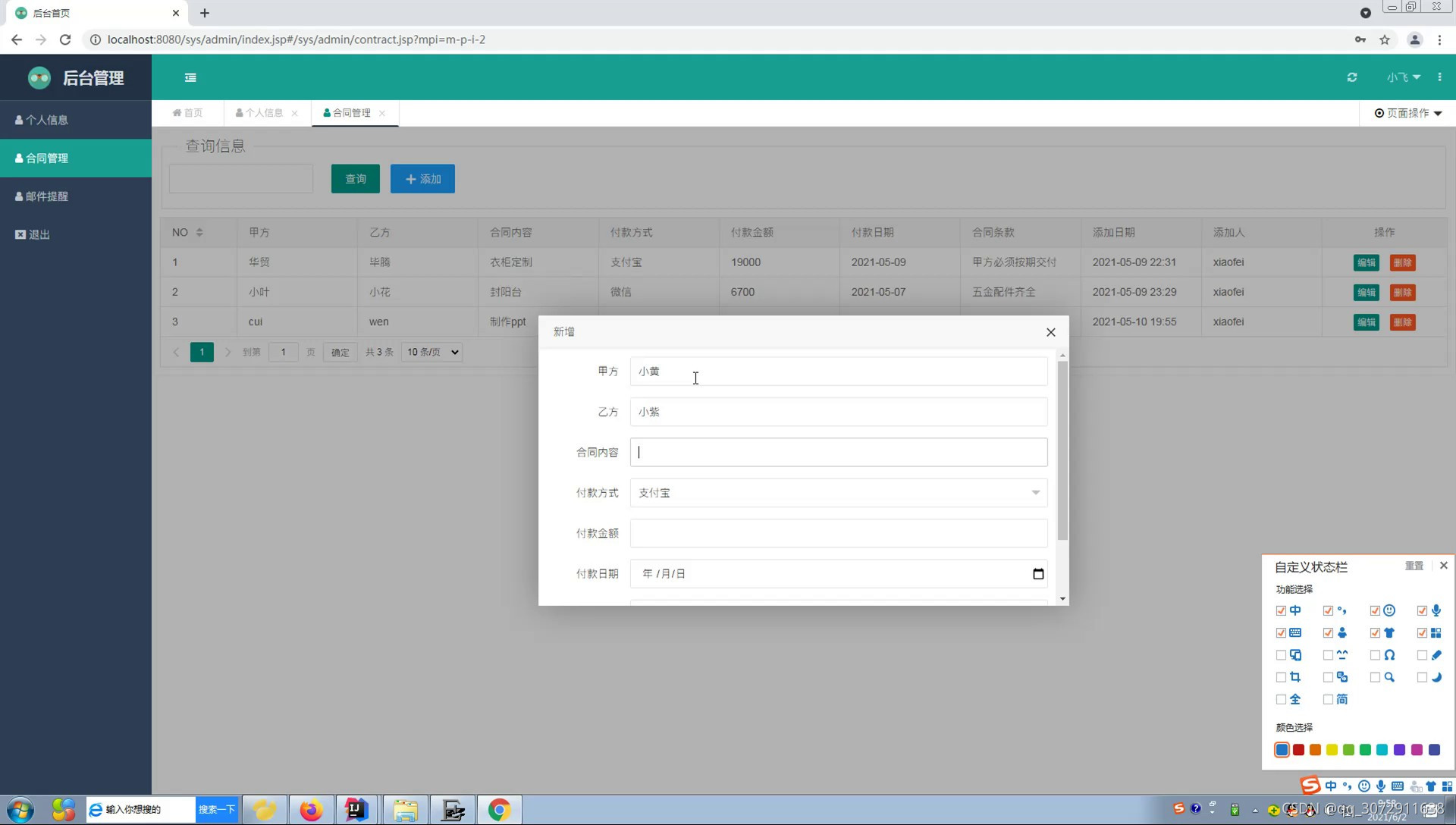Viewport: 1456px width, 825px height.
Task: Switch to the 个人信息 tab
Action: (259, 113)
